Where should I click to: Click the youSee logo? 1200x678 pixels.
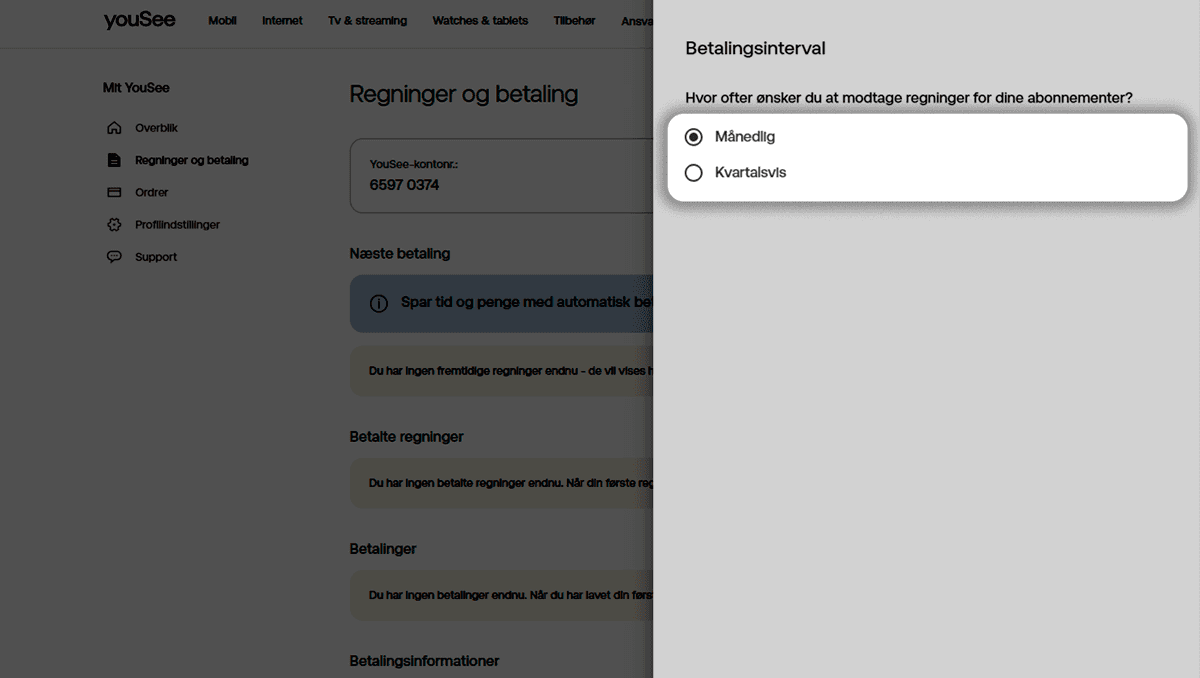tap(139, 19)
